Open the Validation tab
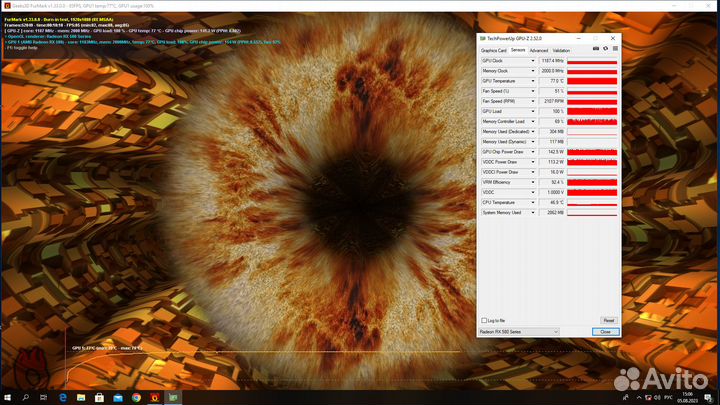This screenshot has width=720, height=405. [561, 49]
